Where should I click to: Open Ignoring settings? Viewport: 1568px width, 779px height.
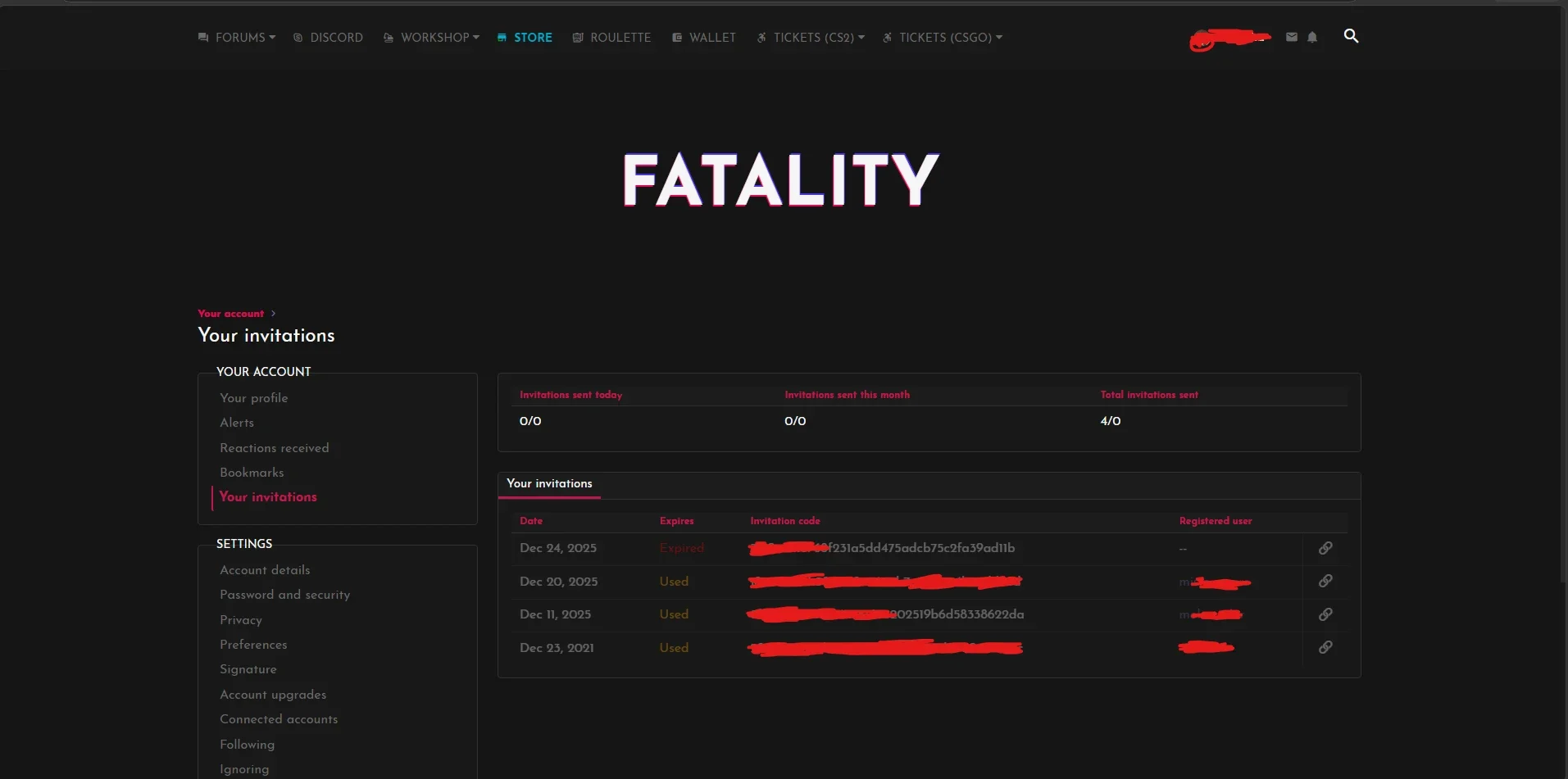[244, 769]
